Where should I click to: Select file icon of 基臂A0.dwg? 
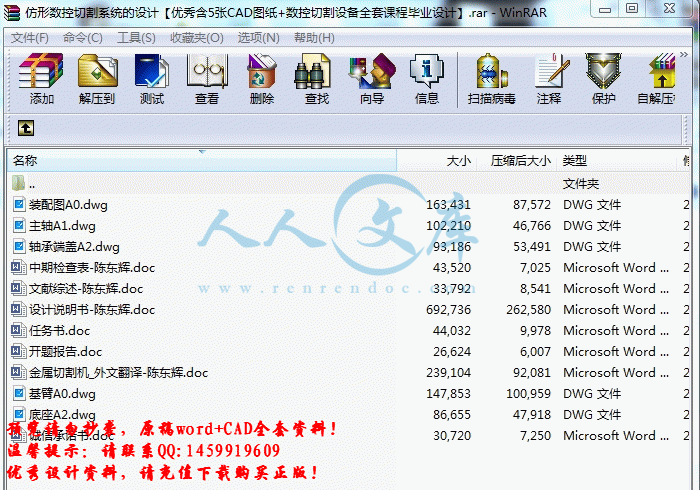[x=19, y=394]
